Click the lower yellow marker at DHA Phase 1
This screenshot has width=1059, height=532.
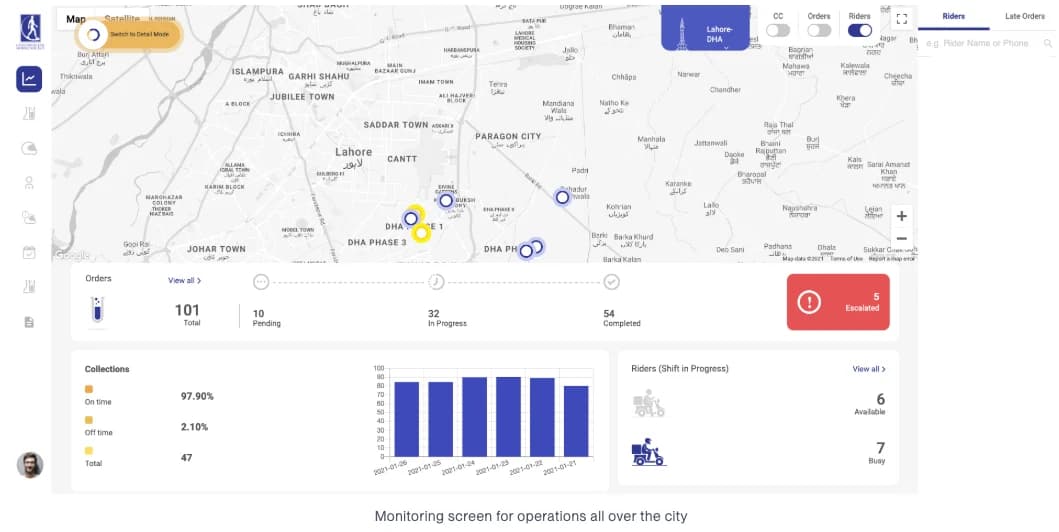[421, 233]
